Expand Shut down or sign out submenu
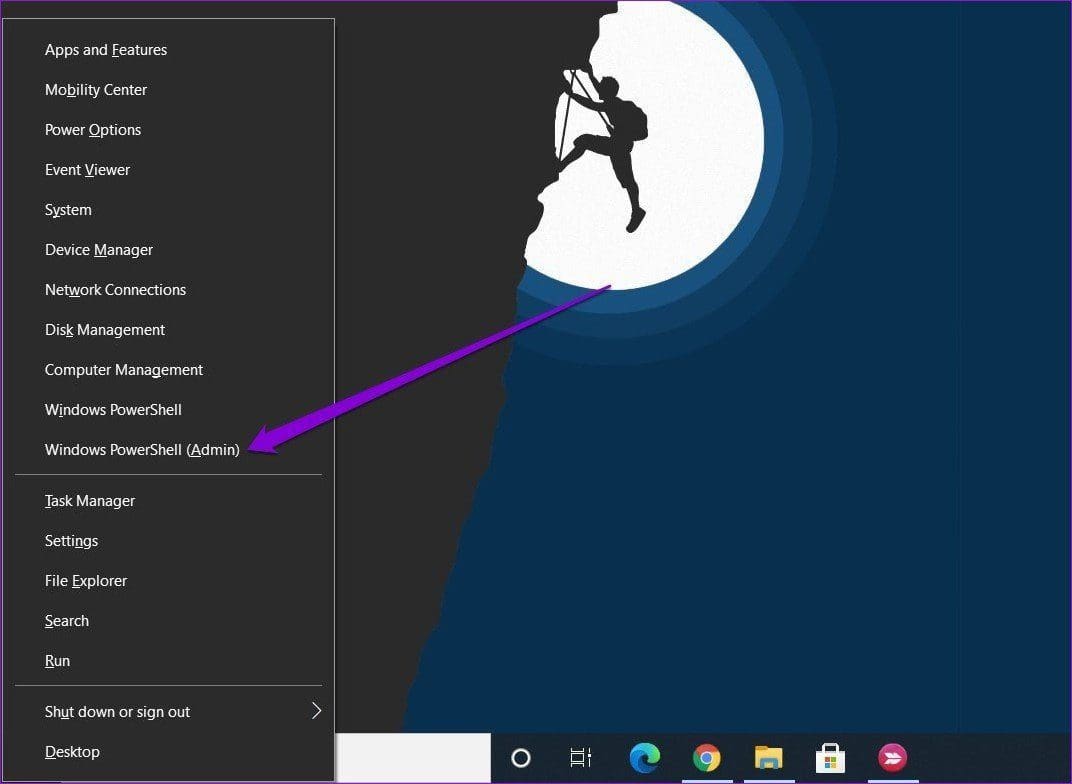This screenshot has width=1072, height=784. (x=168, y=712)
